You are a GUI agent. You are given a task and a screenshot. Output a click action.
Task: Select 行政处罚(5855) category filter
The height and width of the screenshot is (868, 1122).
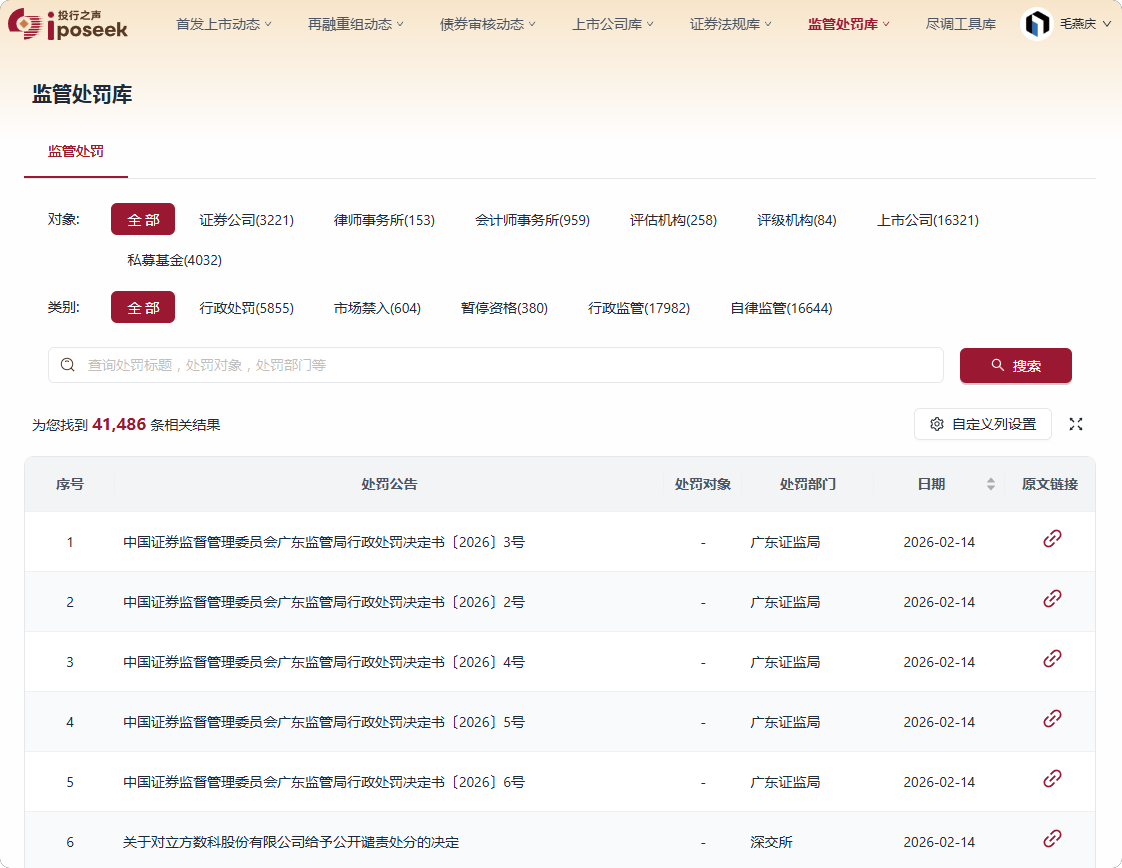pyautogui.click(x=246, y=308)
